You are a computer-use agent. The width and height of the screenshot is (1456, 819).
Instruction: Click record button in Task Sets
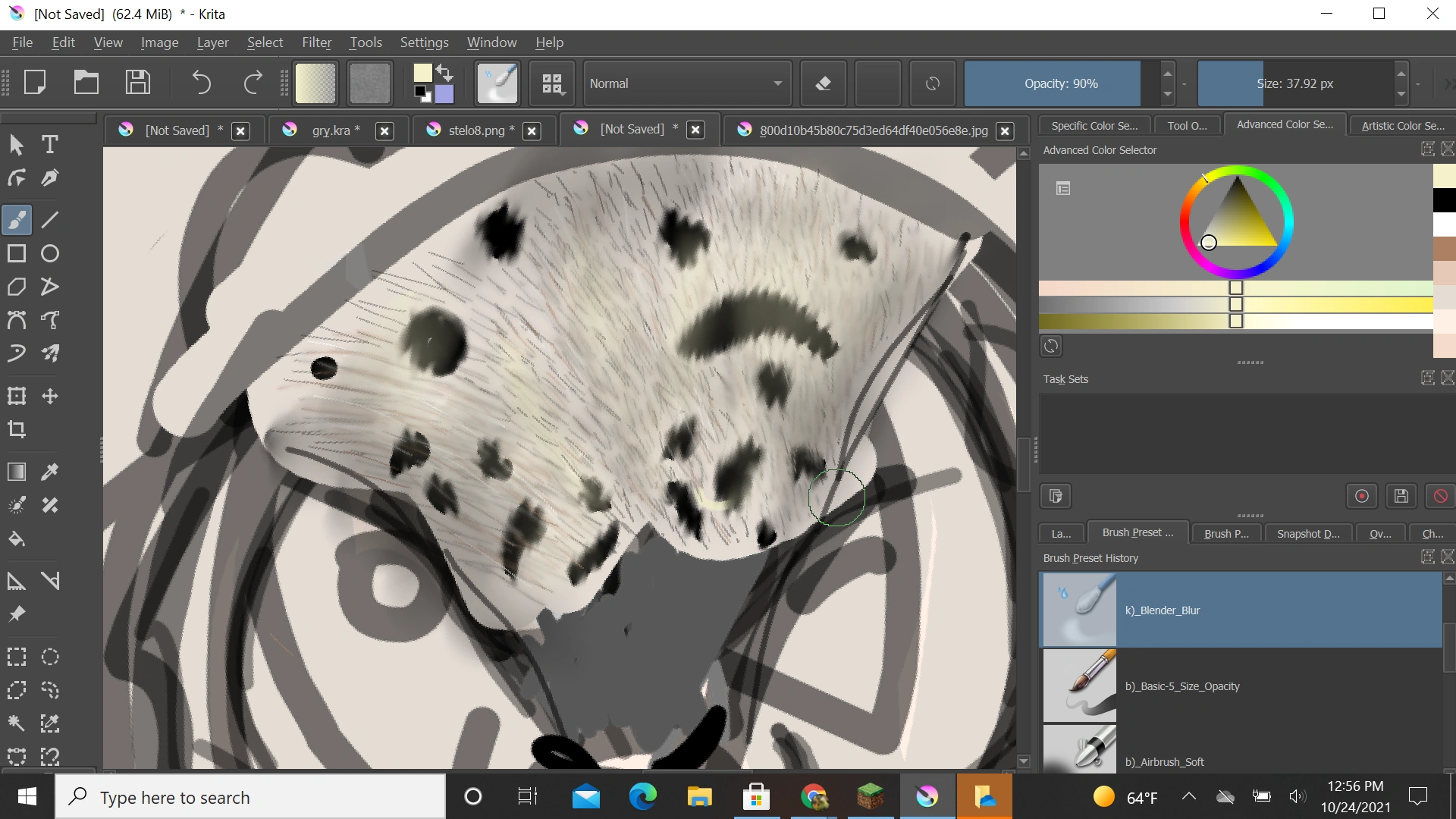pos(1362,496)
